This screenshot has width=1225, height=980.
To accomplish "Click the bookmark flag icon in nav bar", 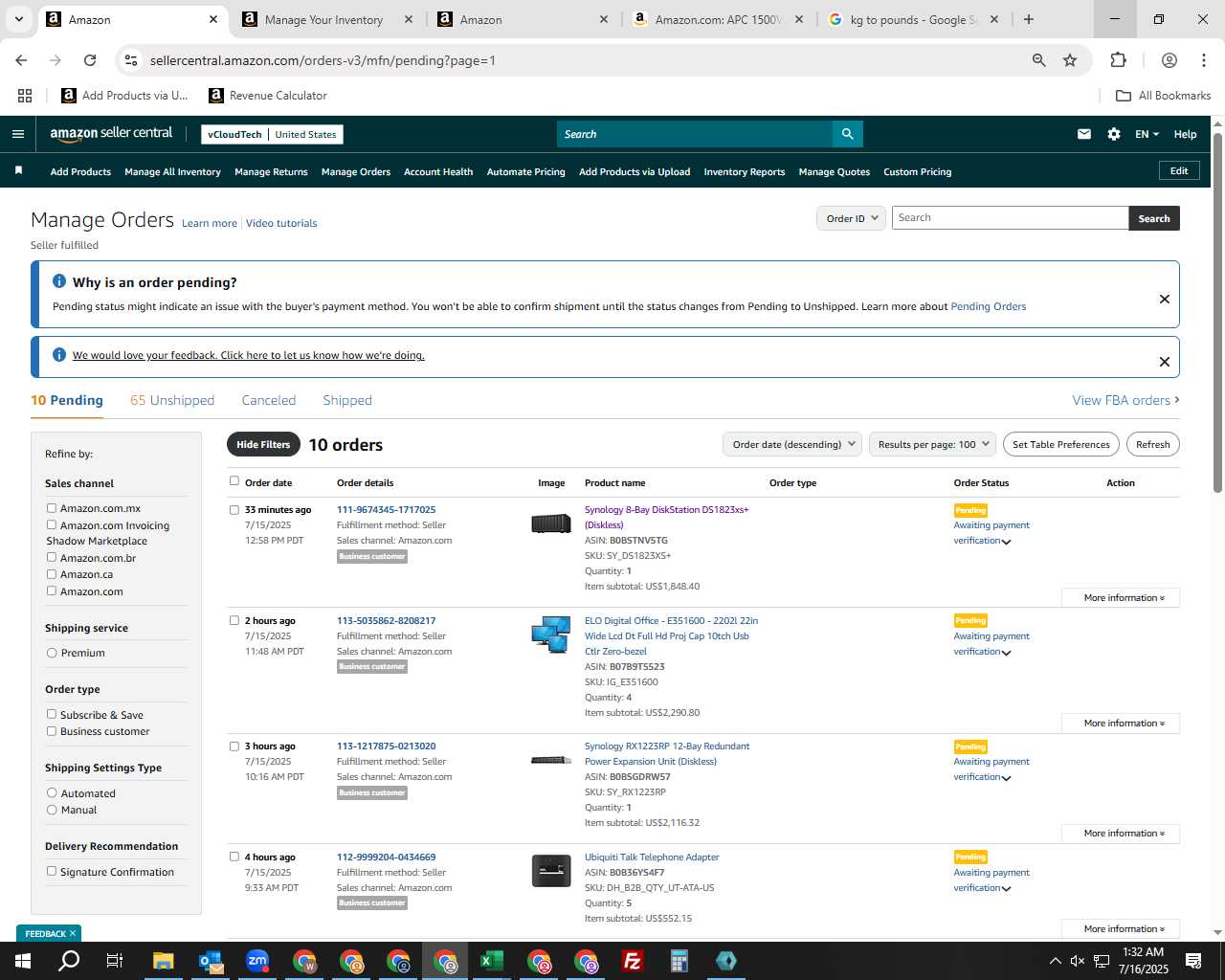I will pyautogui.click(x=18, y=170).
